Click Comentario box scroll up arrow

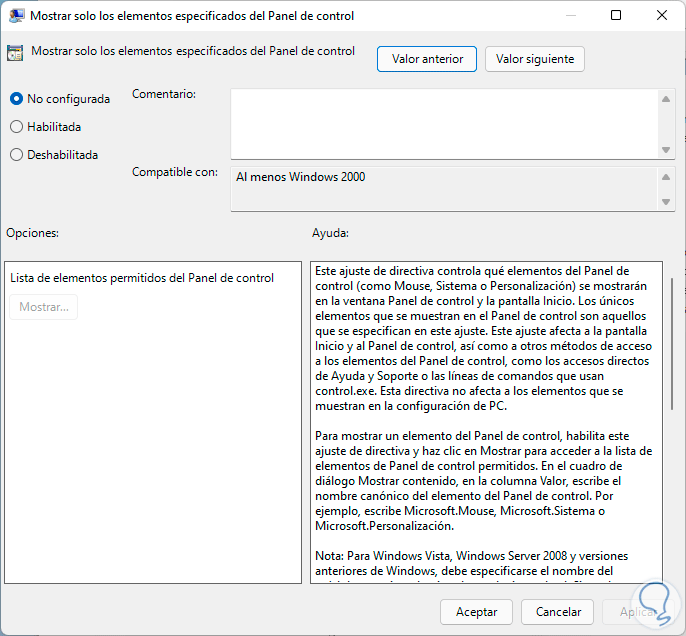click(x=666, y=99)
